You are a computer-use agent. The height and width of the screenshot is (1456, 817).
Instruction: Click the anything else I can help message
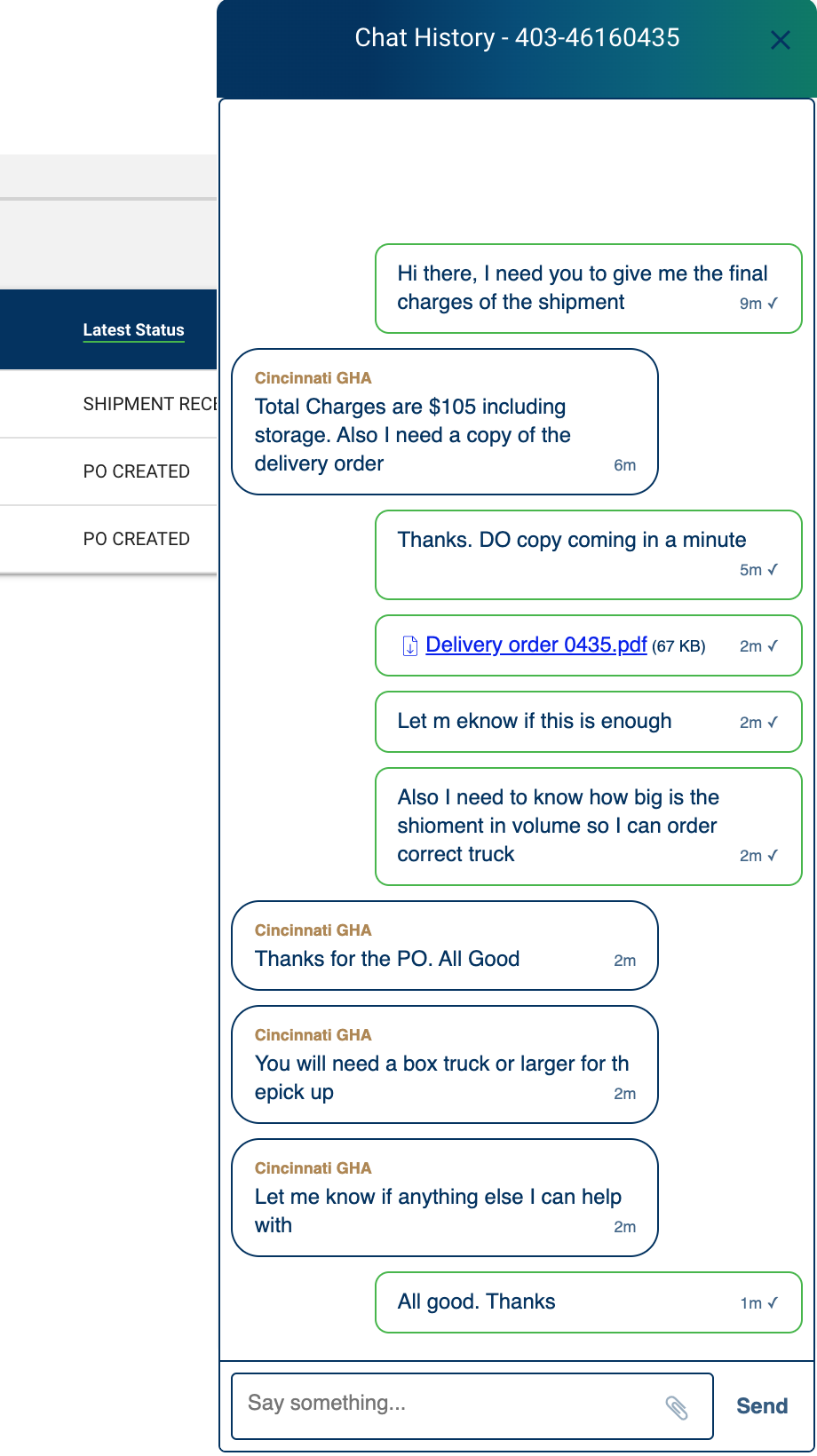pos(445,1198)
